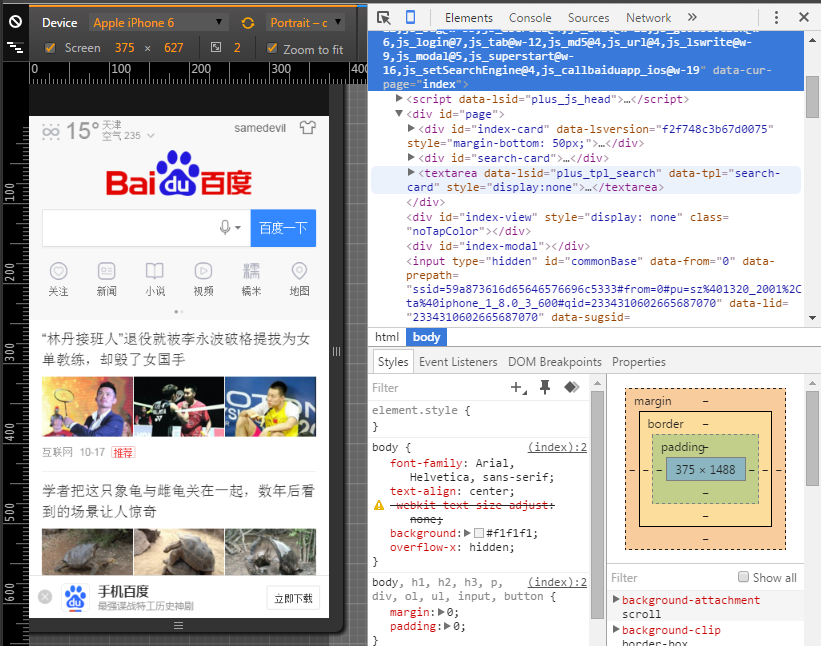Click the 手机百度 app logo icon
821x646 pixels.
click(75, 597)
